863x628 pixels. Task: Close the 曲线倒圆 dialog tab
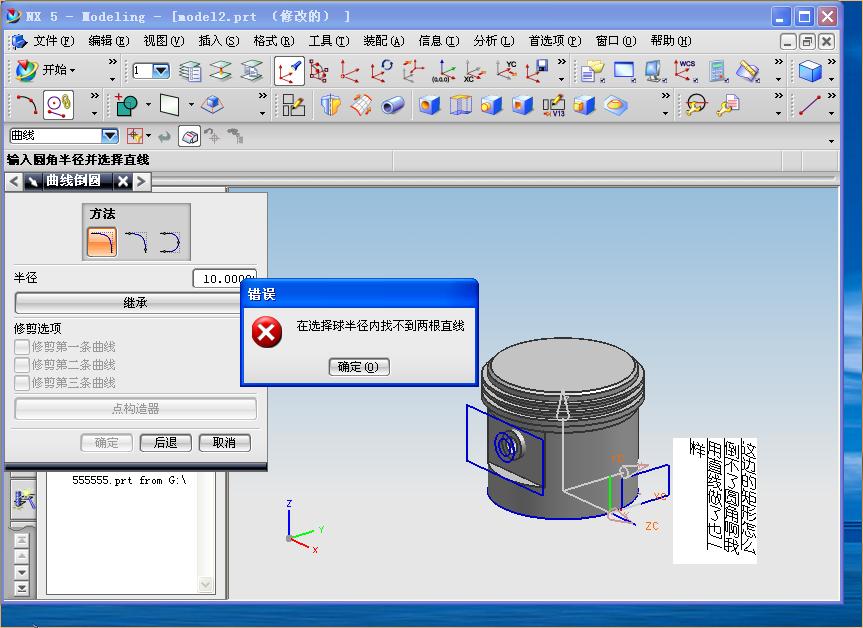(123, 181)
